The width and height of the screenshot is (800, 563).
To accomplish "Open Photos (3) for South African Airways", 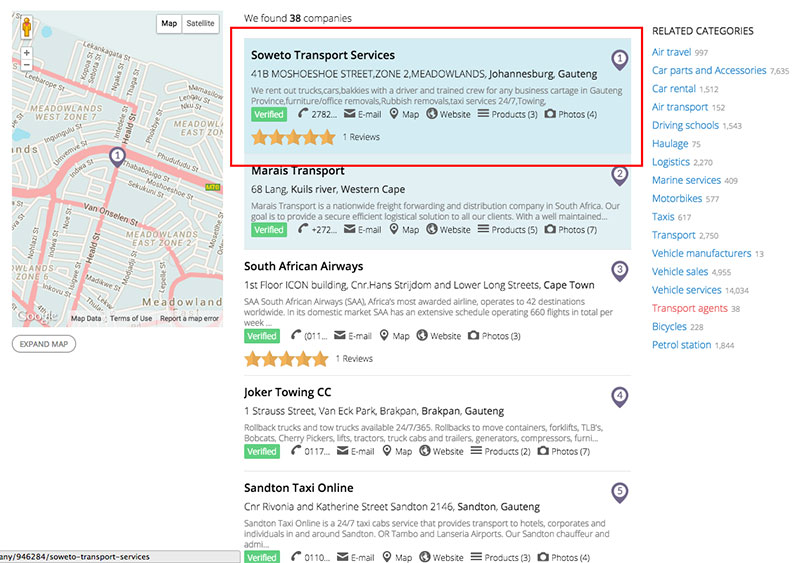I will [x=494, y=335].
